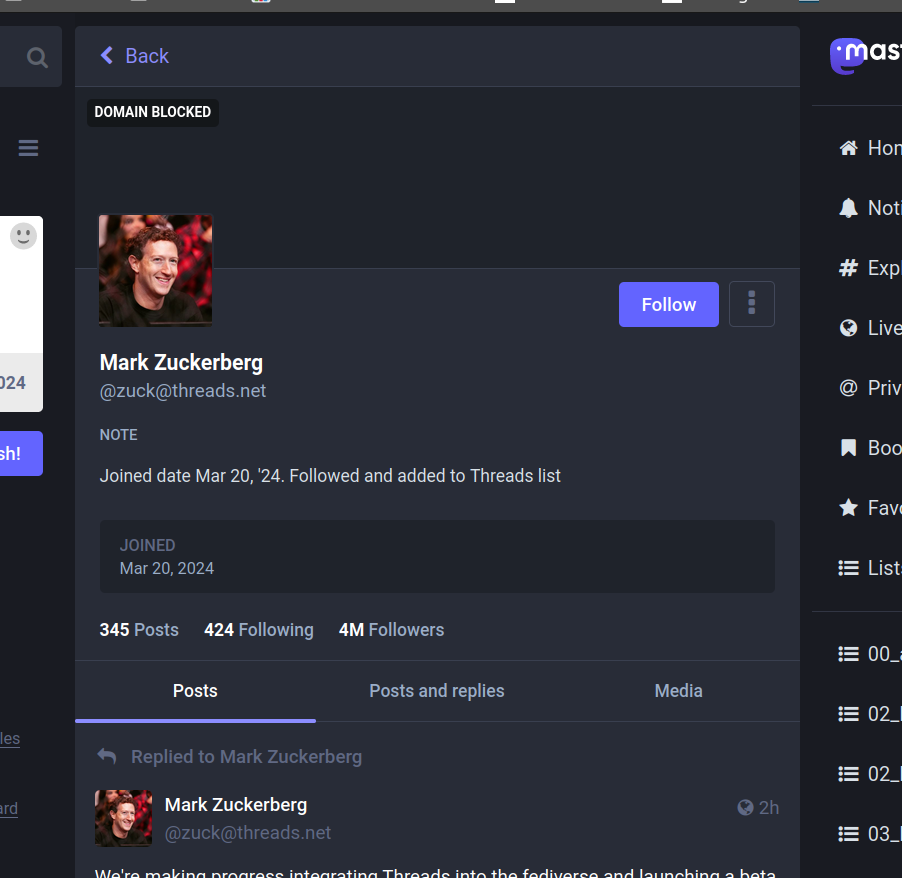Open the three-dot profile options menu
This screenshot has height=878, width=902.
[752, 304]
